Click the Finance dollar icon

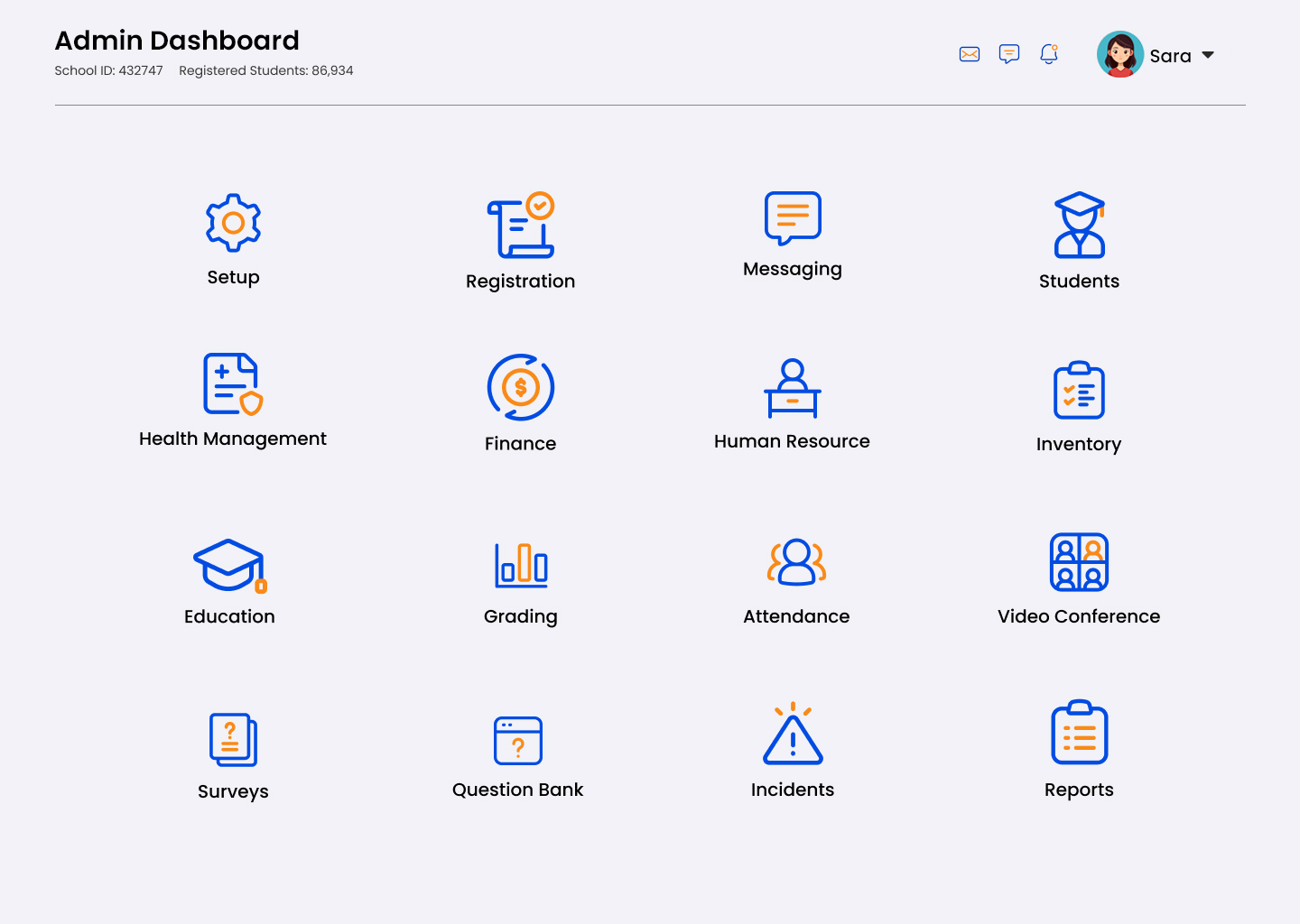pos(521,387)
